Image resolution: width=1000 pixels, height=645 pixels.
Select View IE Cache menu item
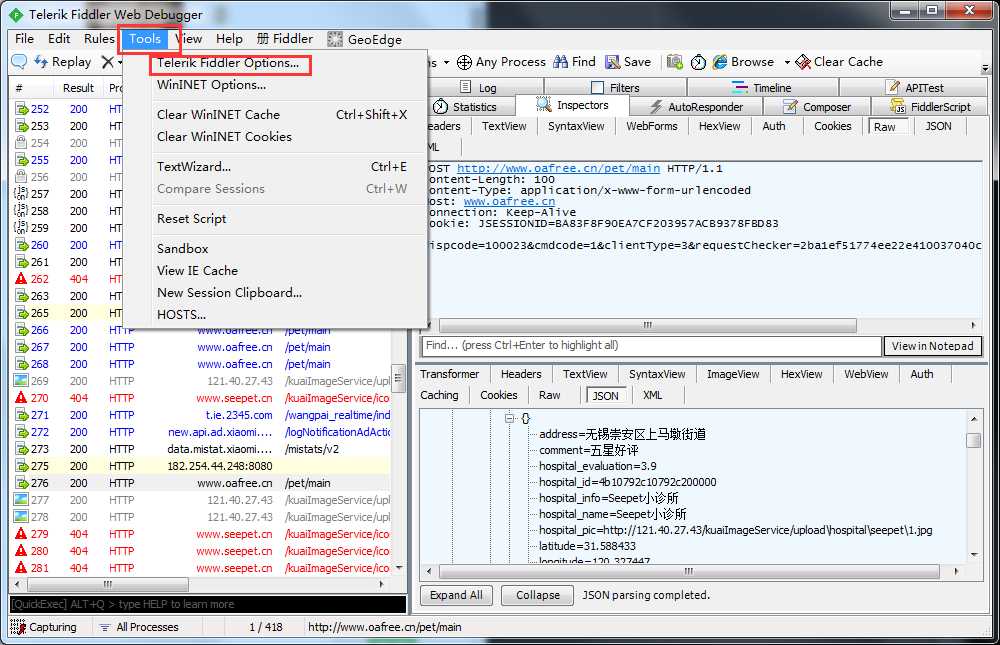197,271
